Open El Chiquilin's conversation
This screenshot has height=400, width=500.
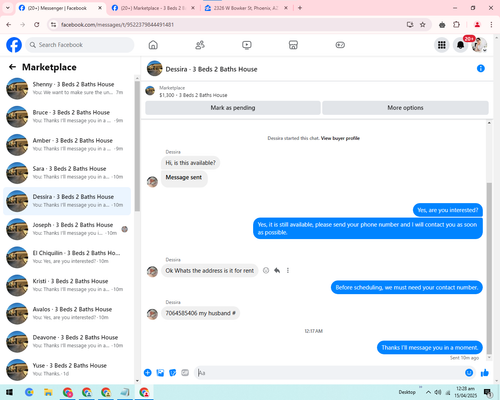click(67, 257)
